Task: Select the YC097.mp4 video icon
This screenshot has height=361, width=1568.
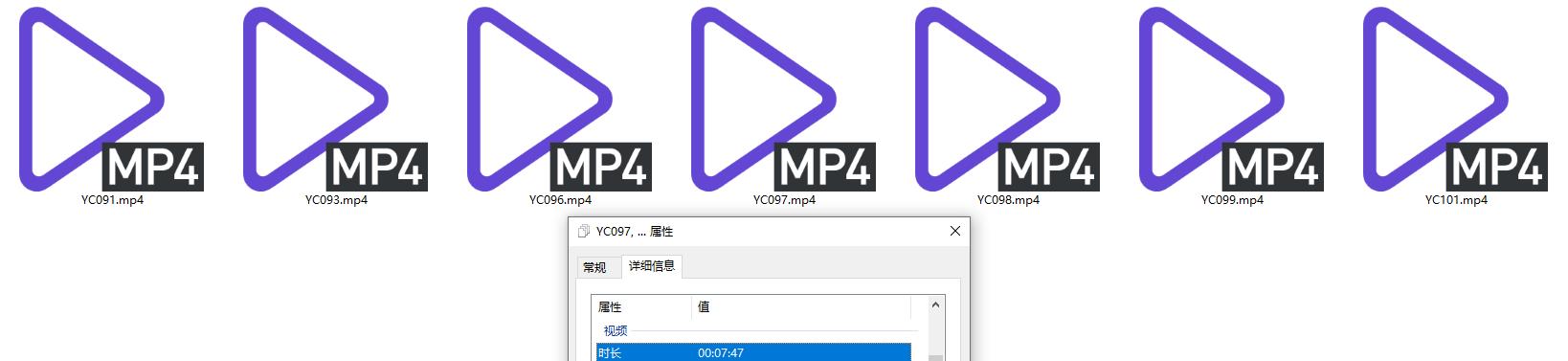Action: (x=784, y=99)
